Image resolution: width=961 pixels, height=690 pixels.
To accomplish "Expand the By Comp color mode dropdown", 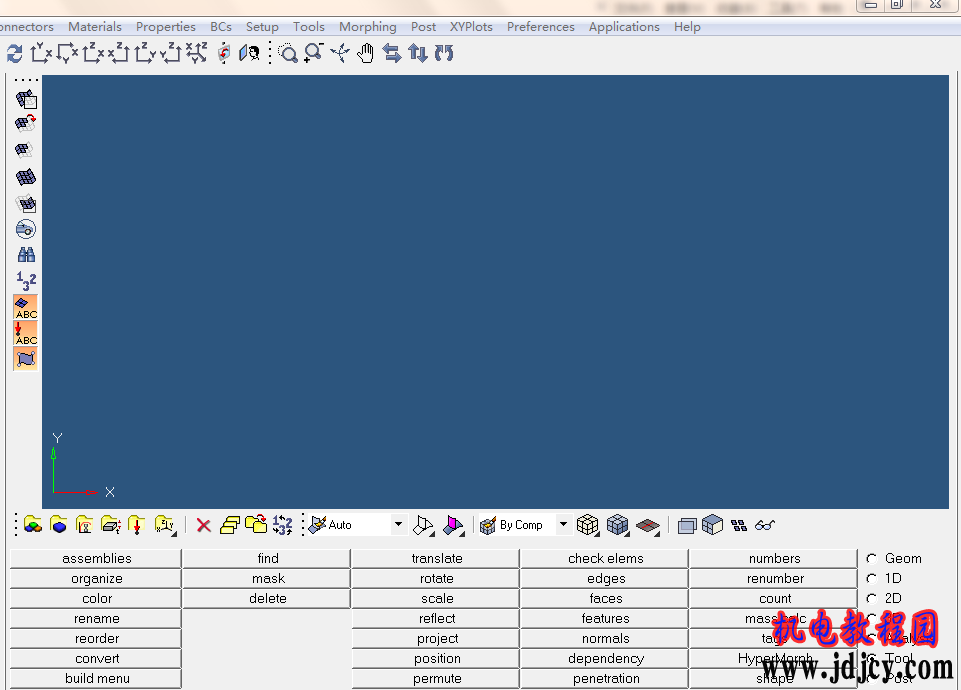I will 563,525.
